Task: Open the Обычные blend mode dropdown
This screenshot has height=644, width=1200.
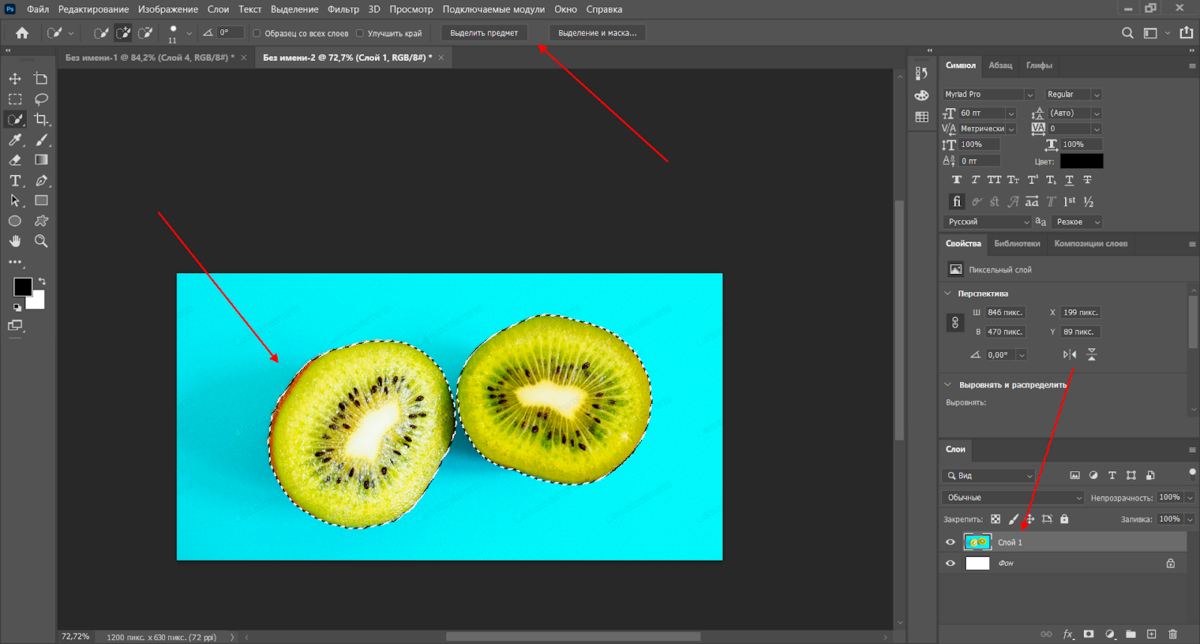Action: pyautogui.click(x=1013, y=497)
